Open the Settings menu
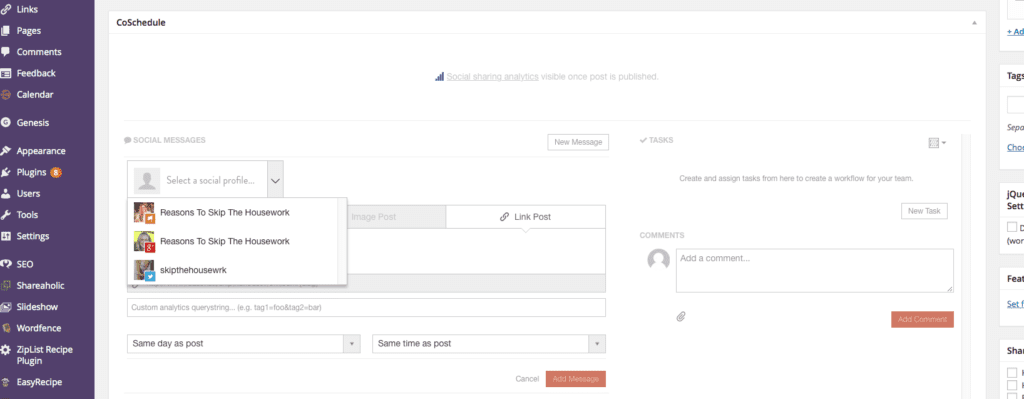Viewport: 1024px width, 399px height. (33, 236)
